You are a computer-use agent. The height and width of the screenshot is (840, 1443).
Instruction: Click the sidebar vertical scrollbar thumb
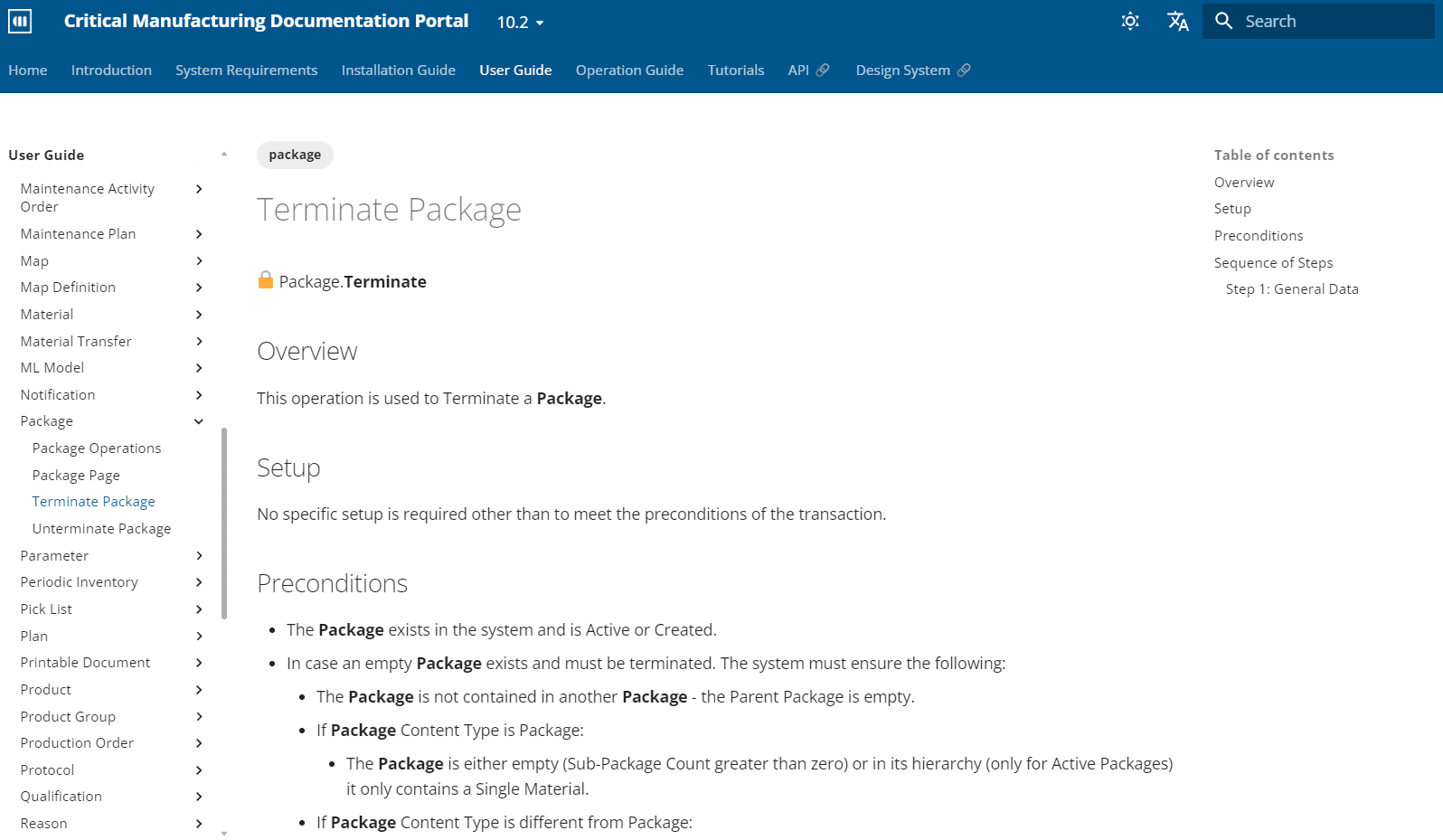[224, 523]
